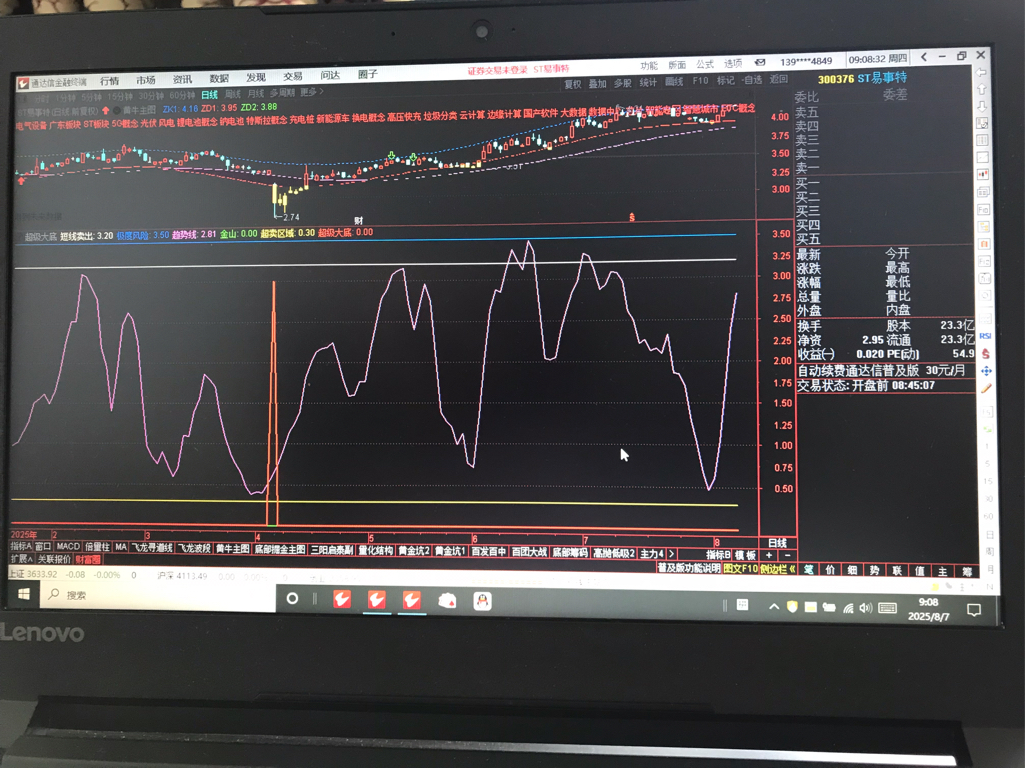Image resolution: width=1025 pixels, height=768 pixels.
Task: Select the 底部筹码 indicator tab
Action: [569, 553]
